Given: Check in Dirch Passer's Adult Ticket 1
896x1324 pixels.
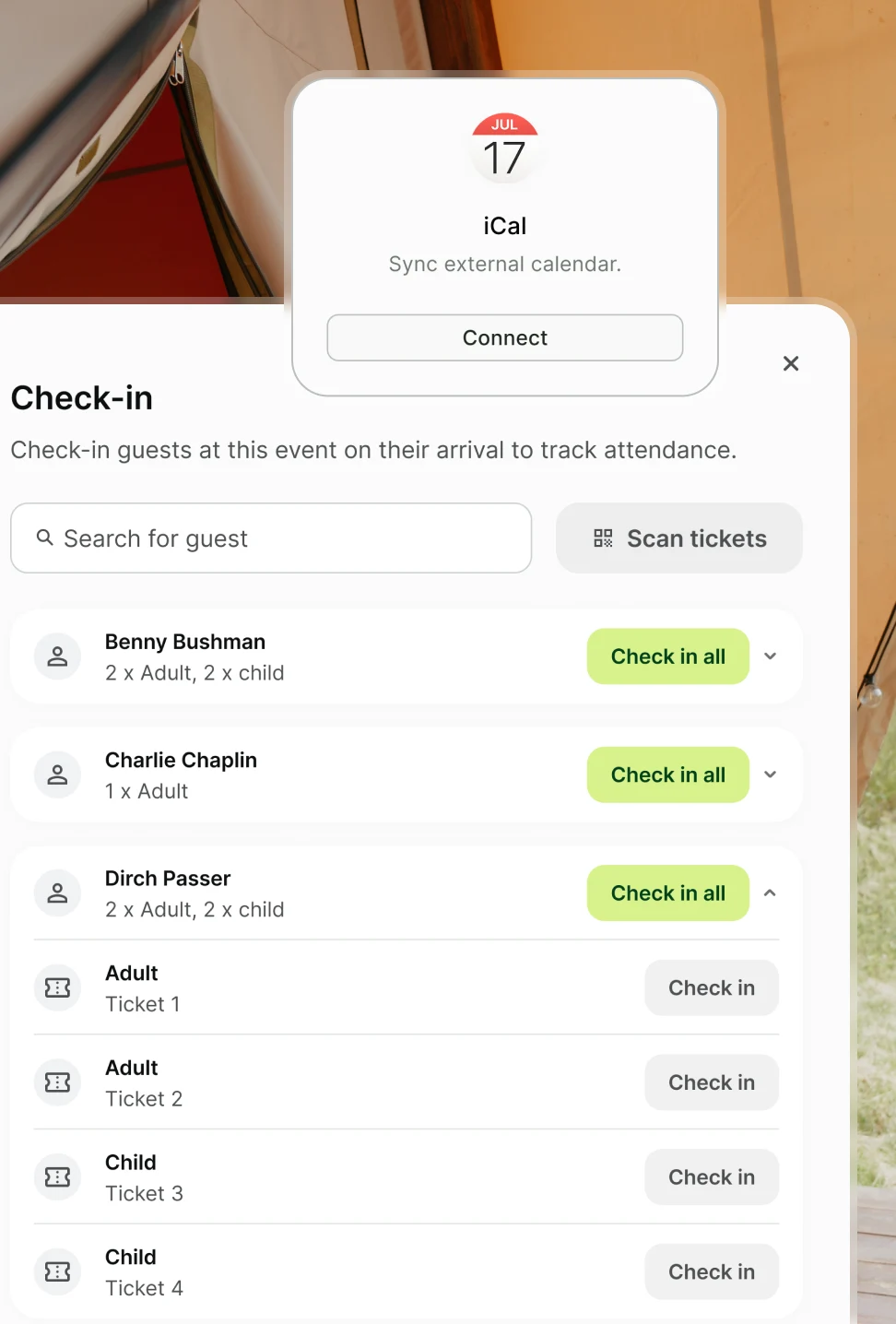Looking at the screenshot, I should (x=711, y=987).
